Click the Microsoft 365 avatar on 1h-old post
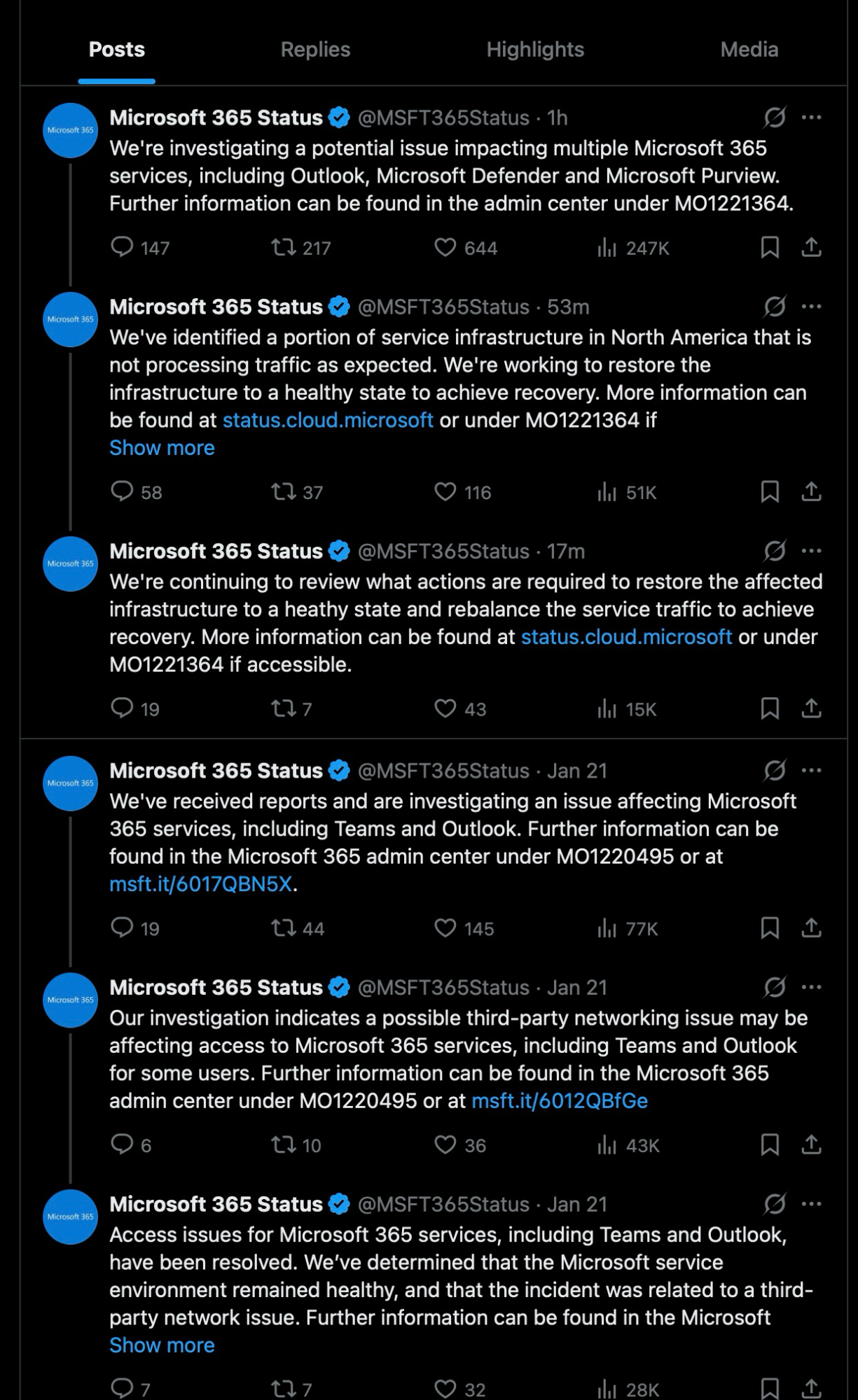Image resolution: width=858 pixels, height=1400 pixels. (x=70, y=131)
